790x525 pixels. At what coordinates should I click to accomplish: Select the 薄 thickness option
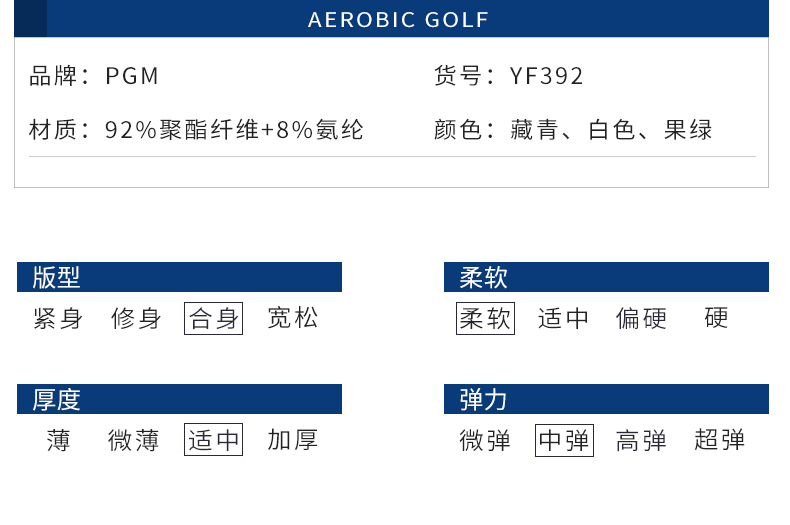58,440
